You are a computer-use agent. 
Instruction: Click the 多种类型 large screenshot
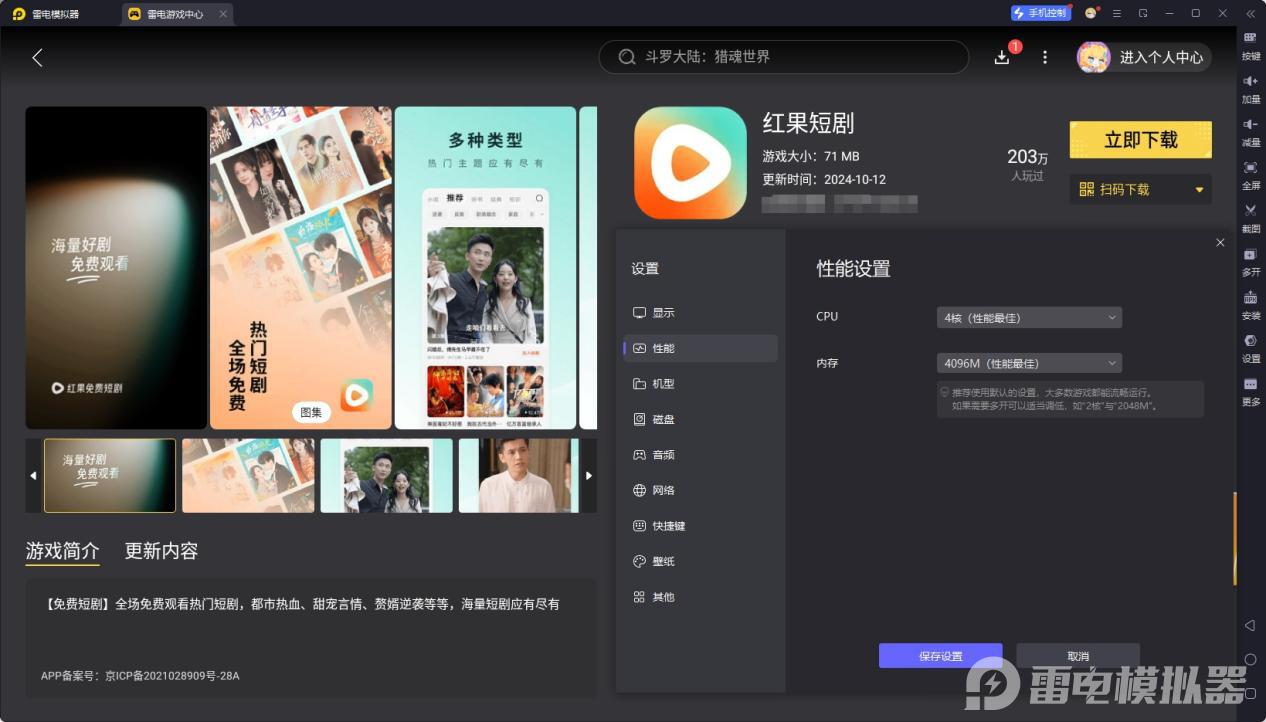(485, 268)
